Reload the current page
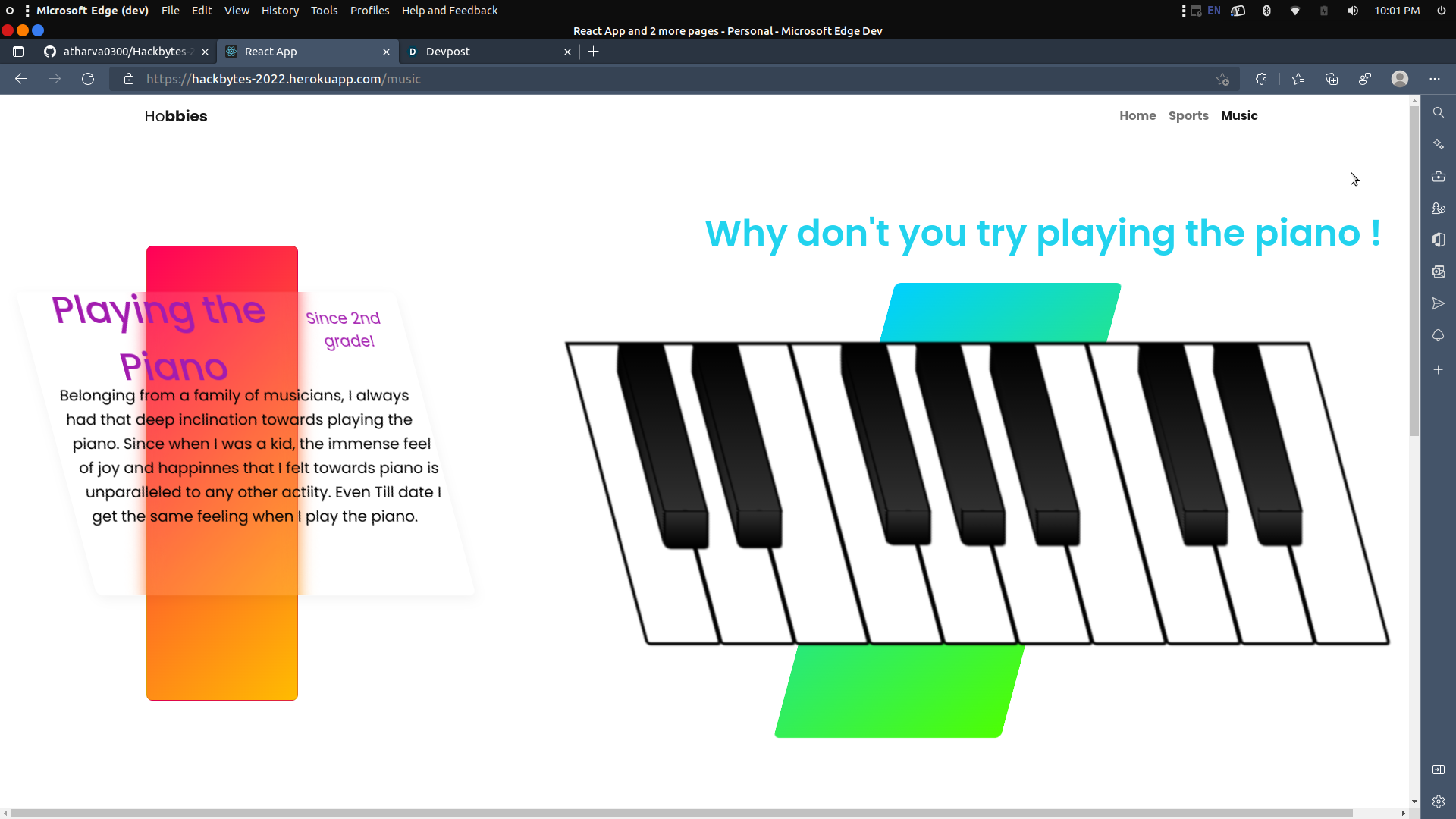Viewport: 1456px width, 819px height. (x=88, y=79)
